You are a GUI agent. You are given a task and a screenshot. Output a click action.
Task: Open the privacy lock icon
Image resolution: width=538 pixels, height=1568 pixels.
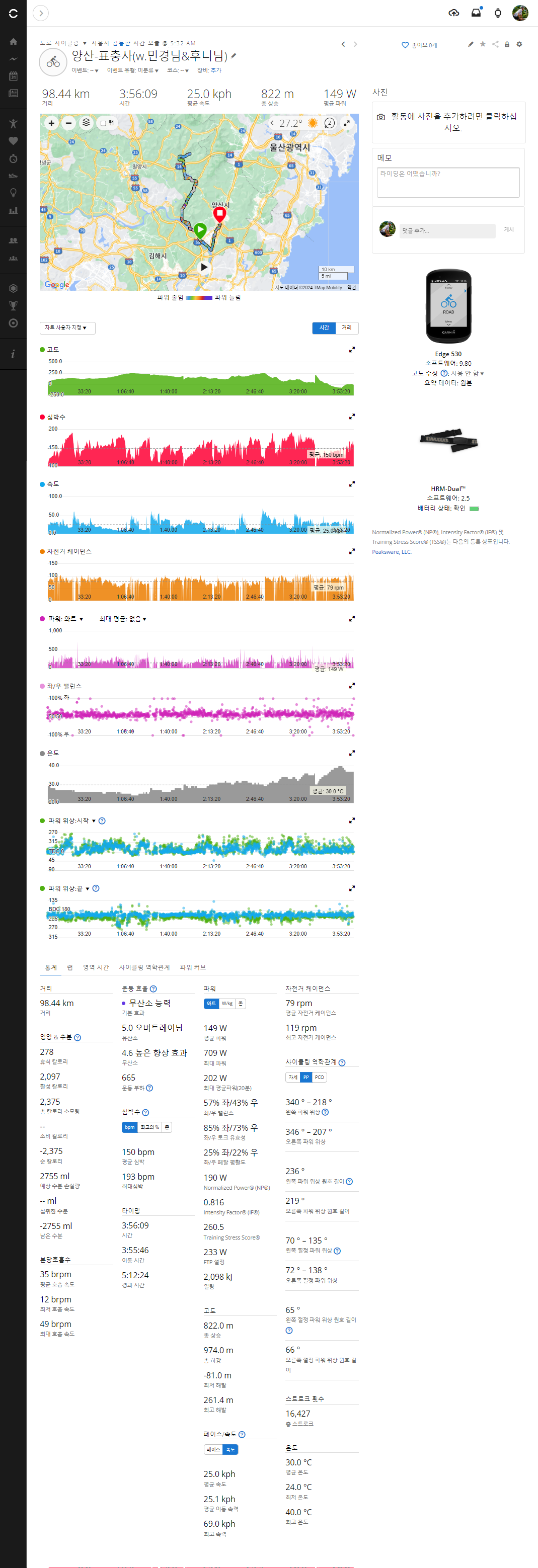[x=507, y=44]
